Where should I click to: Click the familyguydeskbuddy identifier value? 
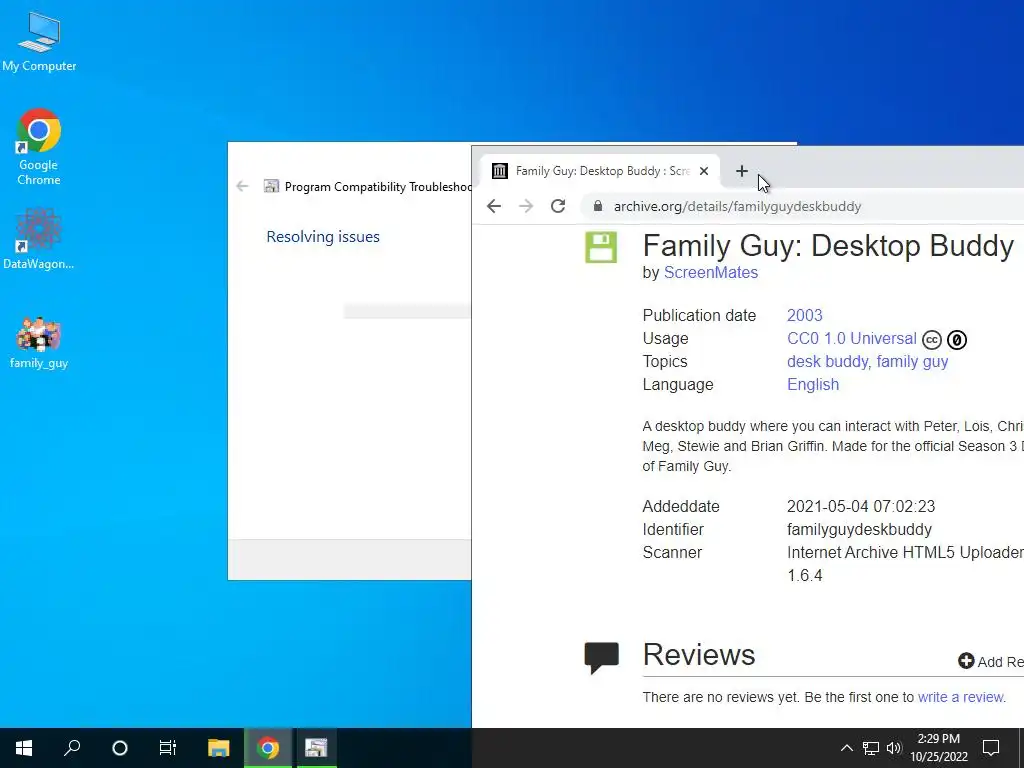tap(859, 529)
